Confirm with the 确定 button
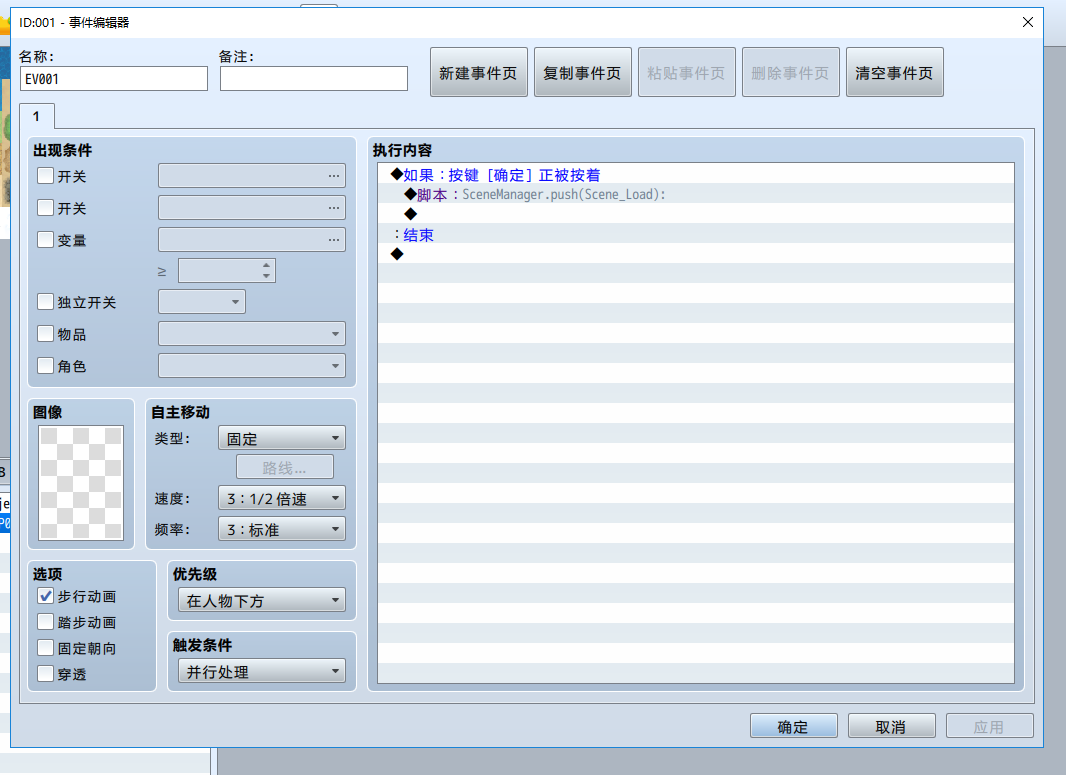The height and width of the screenshot is (775, 1066). [793, 726]
